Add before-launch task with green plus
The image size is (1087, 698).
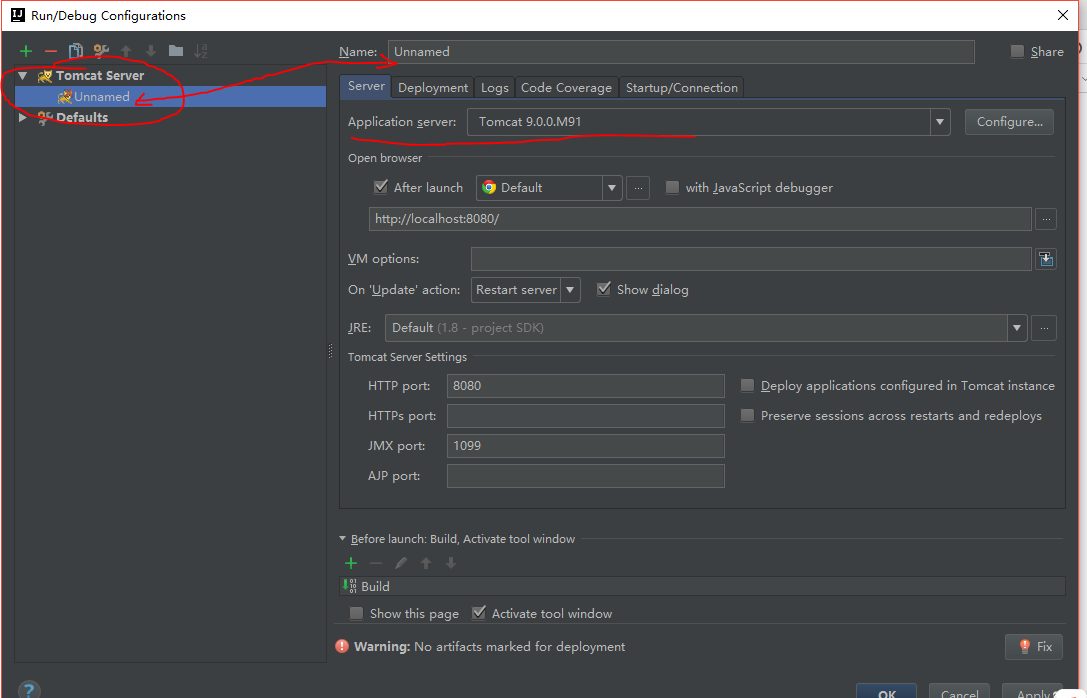(351, 563)
